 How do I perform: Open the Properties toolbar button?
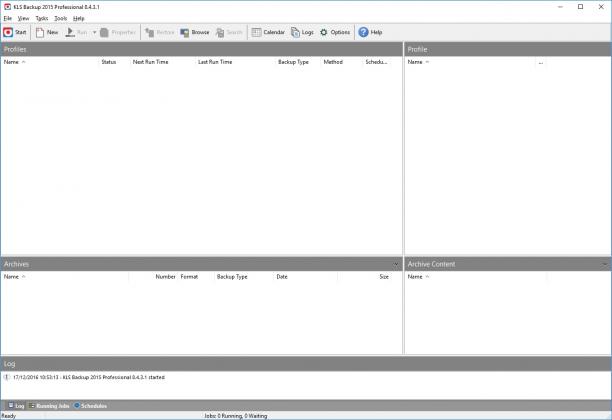click(118, 32)
